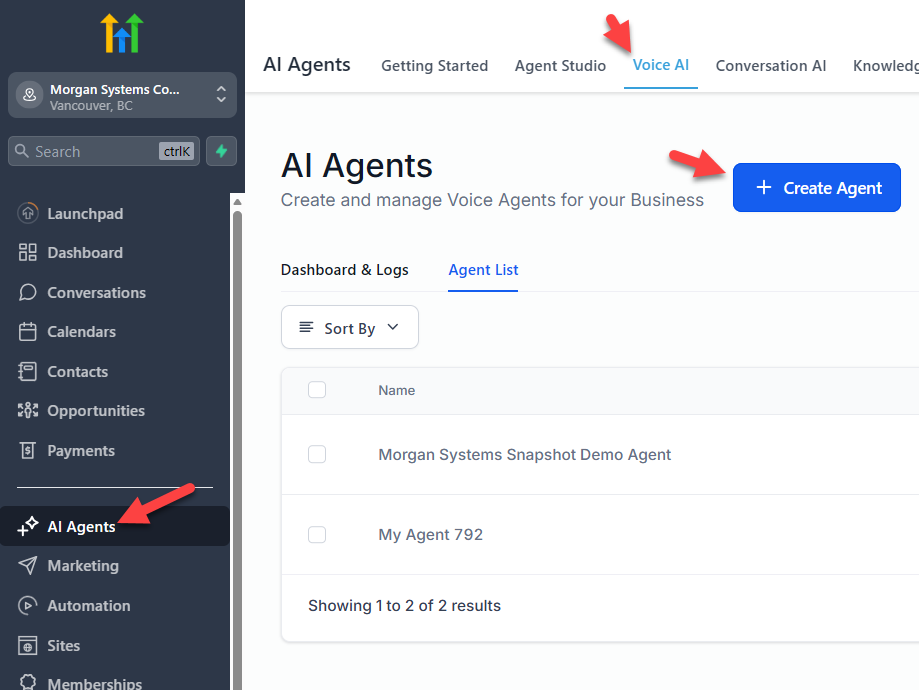Open Morgan Systems Snapshot Demo Agent
Screen dimensions: 919x690
tap(525, 455)
